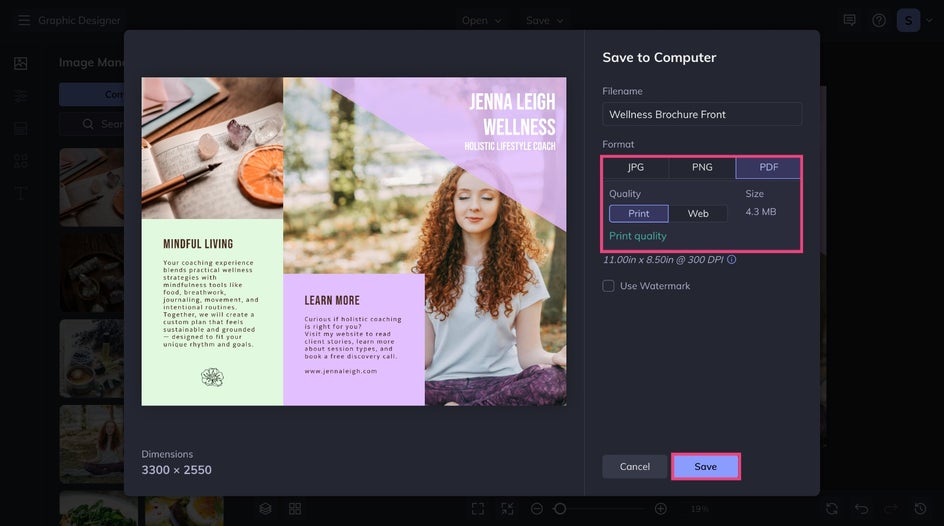Select the PDF format tab
This screenshot has width=944, height=526.
[x=768, y=167]
